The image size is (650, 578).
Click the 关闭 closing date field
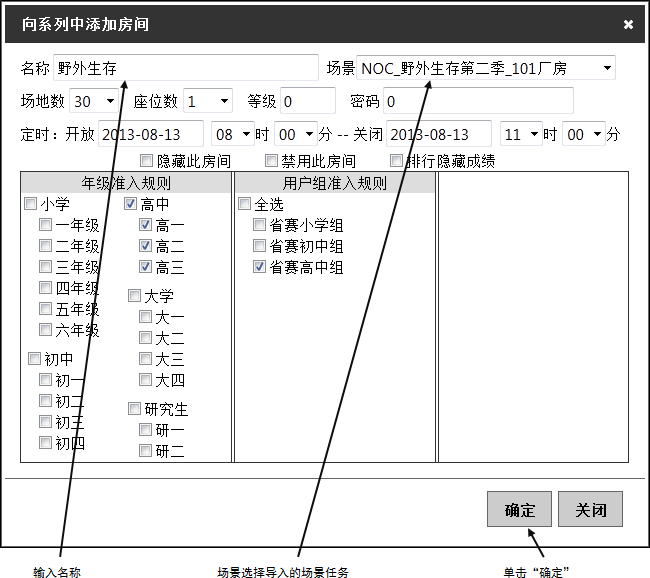pyautogui.click(x=439, y=134)
